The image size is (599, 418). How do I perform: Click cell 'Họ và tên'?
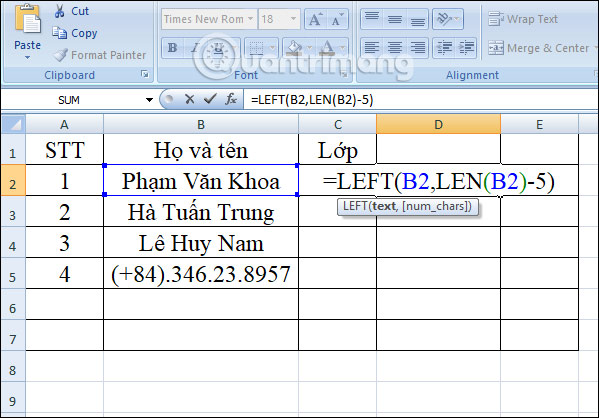[x=201, y=150]
